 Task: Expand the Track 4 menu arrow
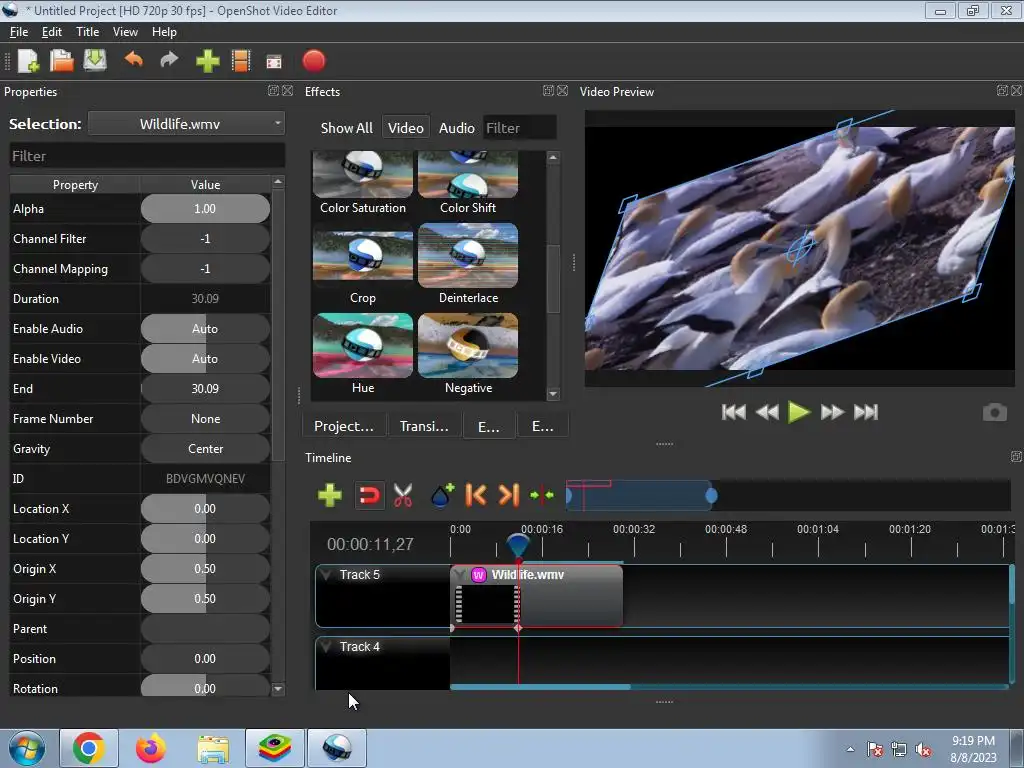(x=326, y=647)
